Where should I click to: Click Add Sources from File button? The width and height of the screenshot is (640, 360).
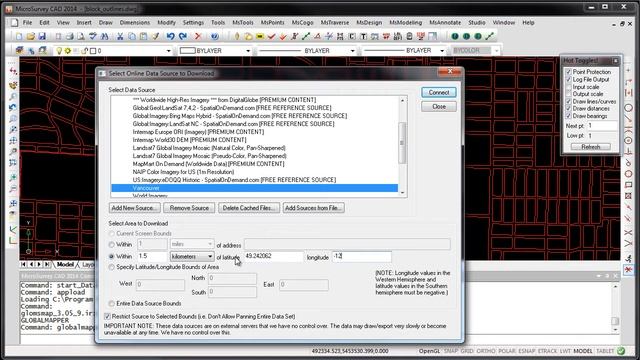click(x=313, y=208)
